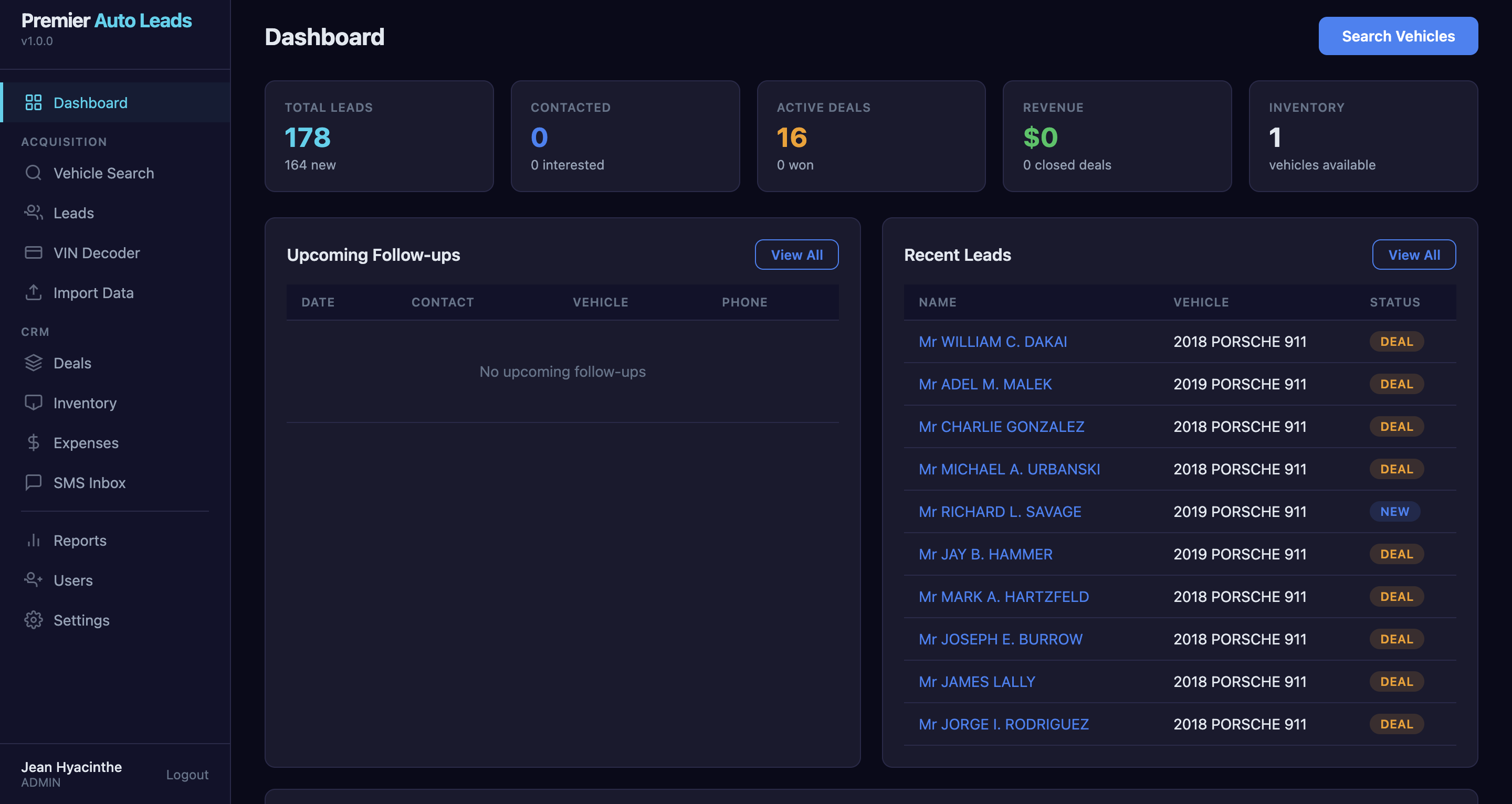
Task: Click the Import Data upload icon
Action: (x=34, y=292)
